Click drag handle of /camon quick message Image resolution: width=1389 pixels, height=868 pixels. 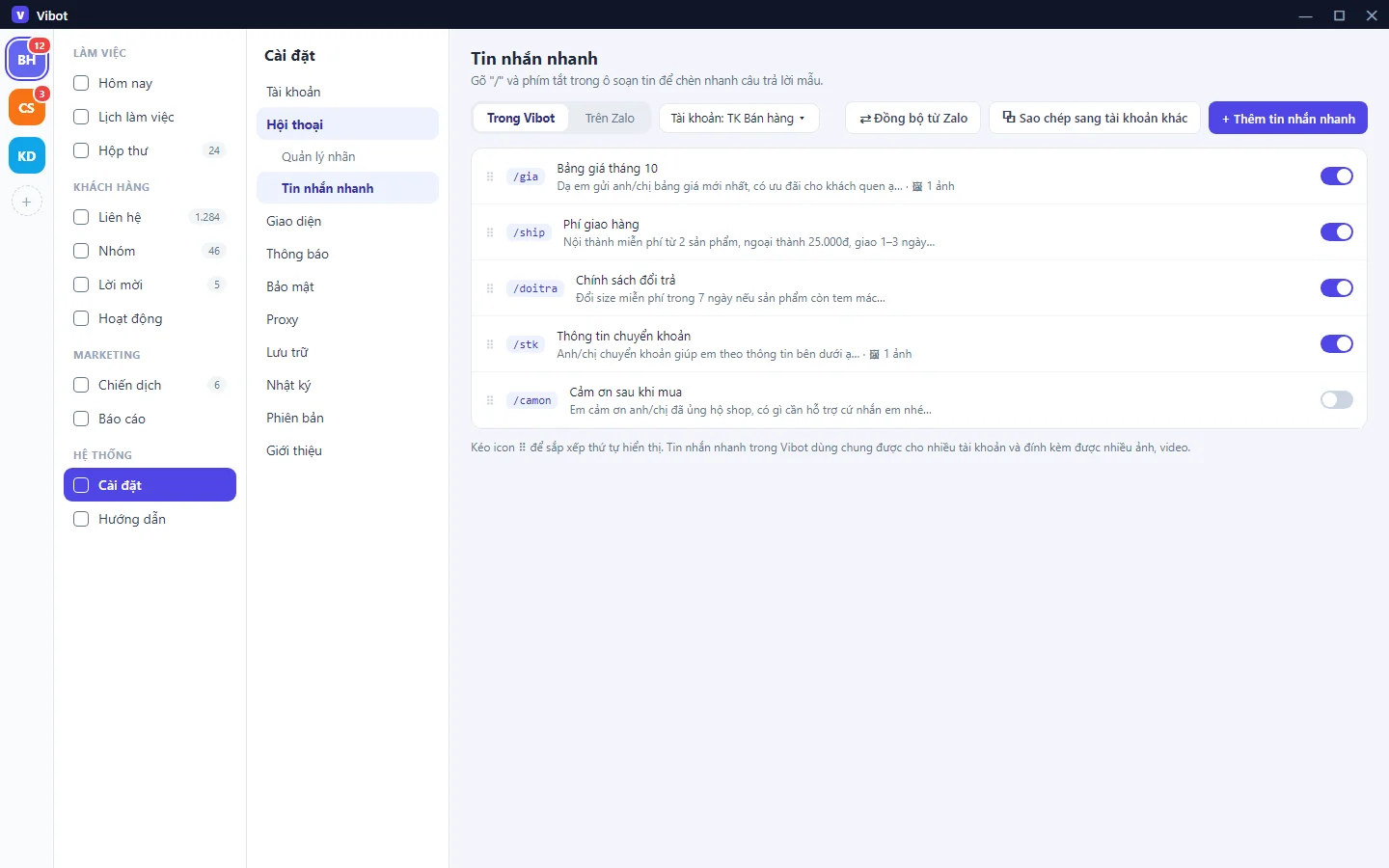490,400
